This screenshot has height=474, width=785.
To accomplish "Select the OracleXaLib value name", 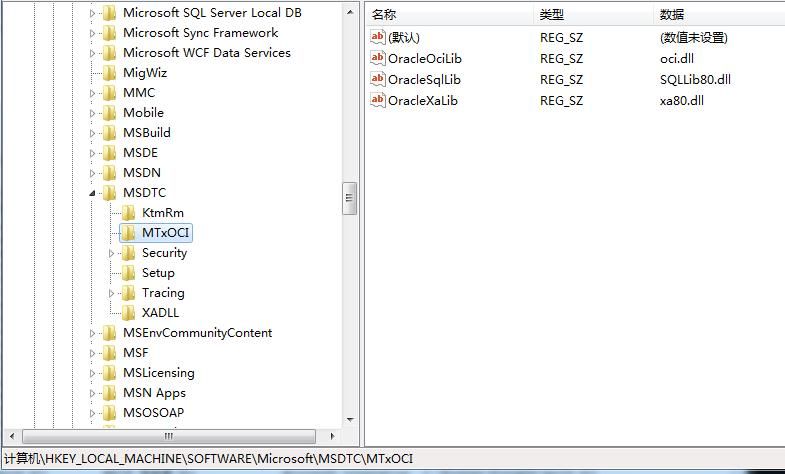I will pyautogui.click(x=423, y=101).
